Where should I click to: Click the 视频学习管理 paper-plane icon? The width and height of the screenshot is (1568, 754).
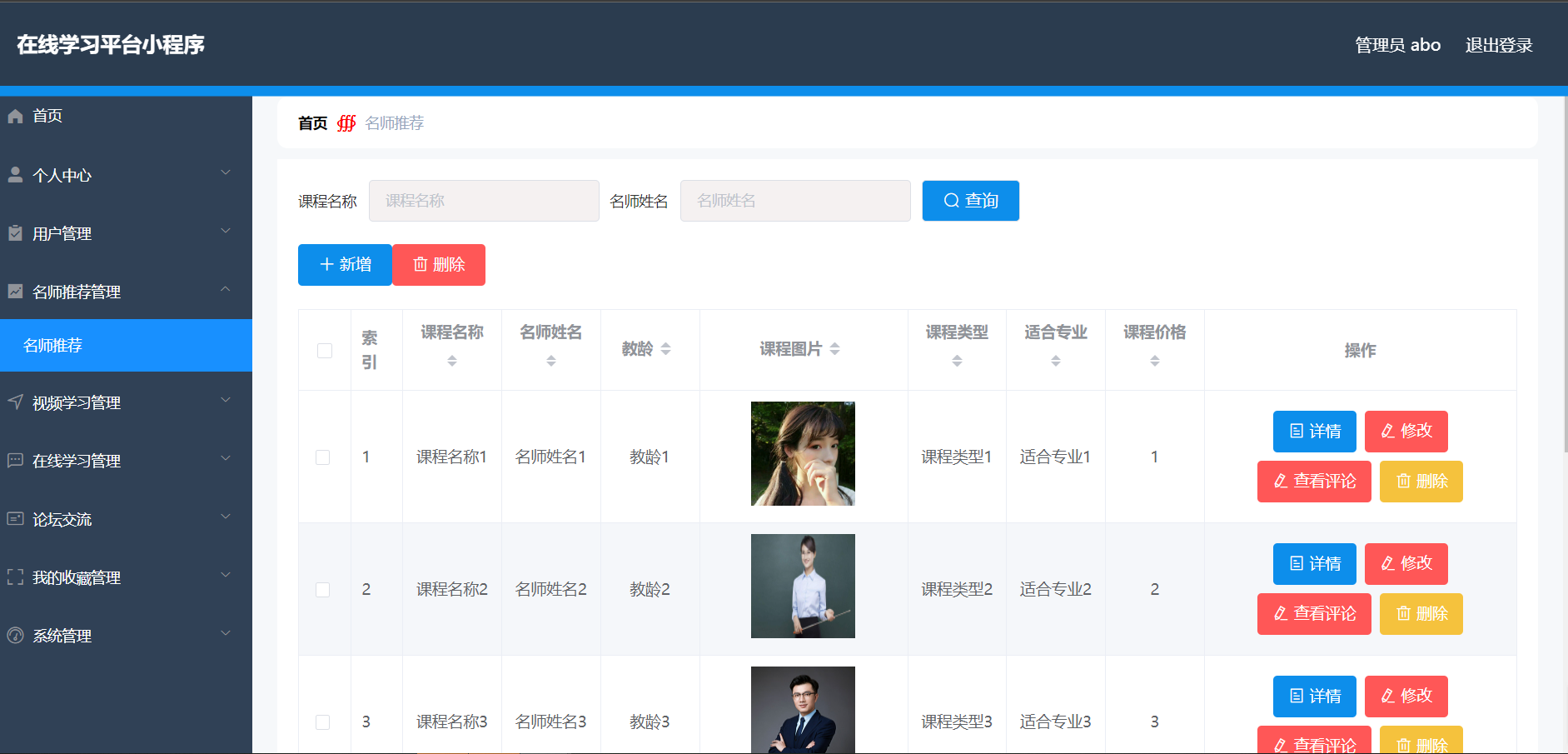click(15, 402)
